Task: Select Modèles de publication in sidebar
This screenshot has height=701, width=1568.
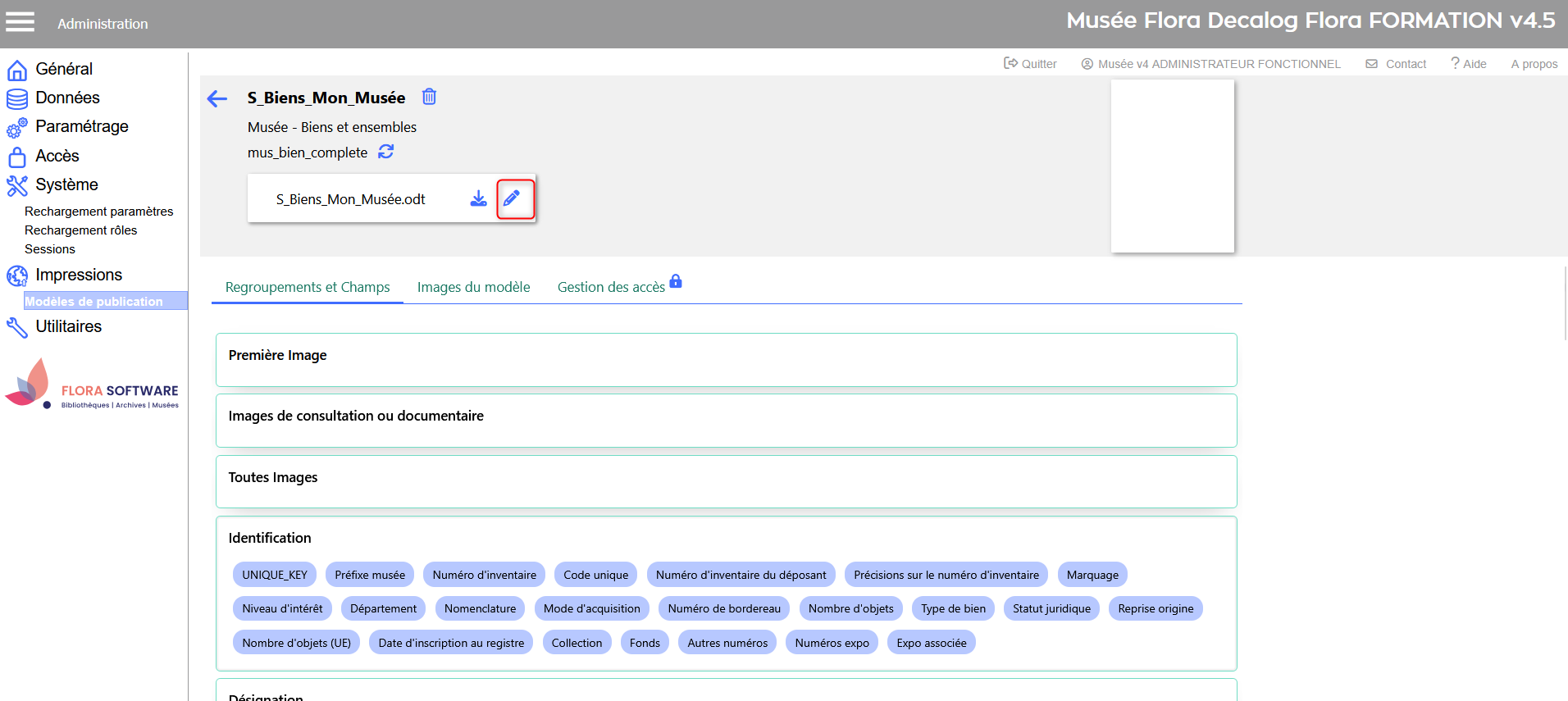Action: (93, 301)
